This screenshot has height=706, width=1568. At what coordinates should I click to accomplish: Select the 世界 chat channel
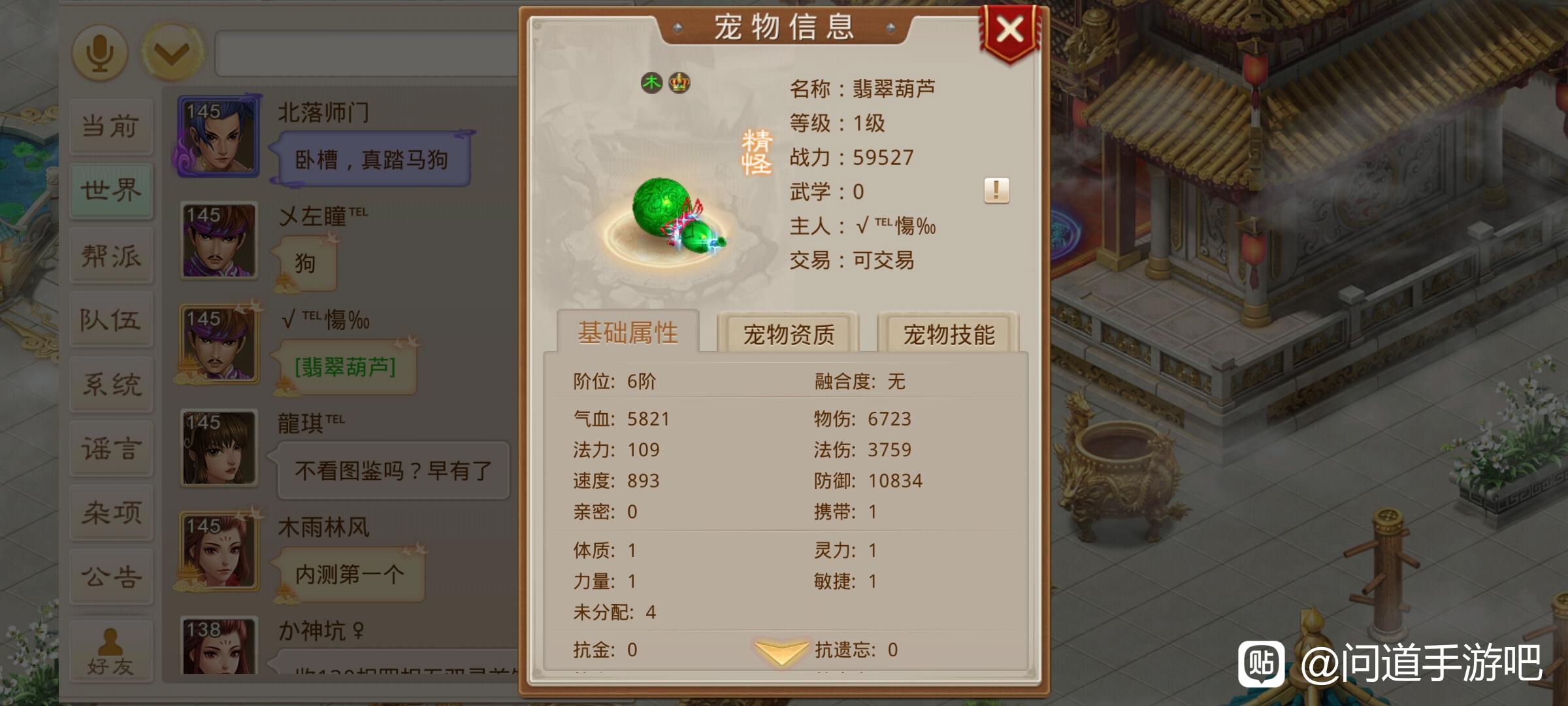coord(110,190)
